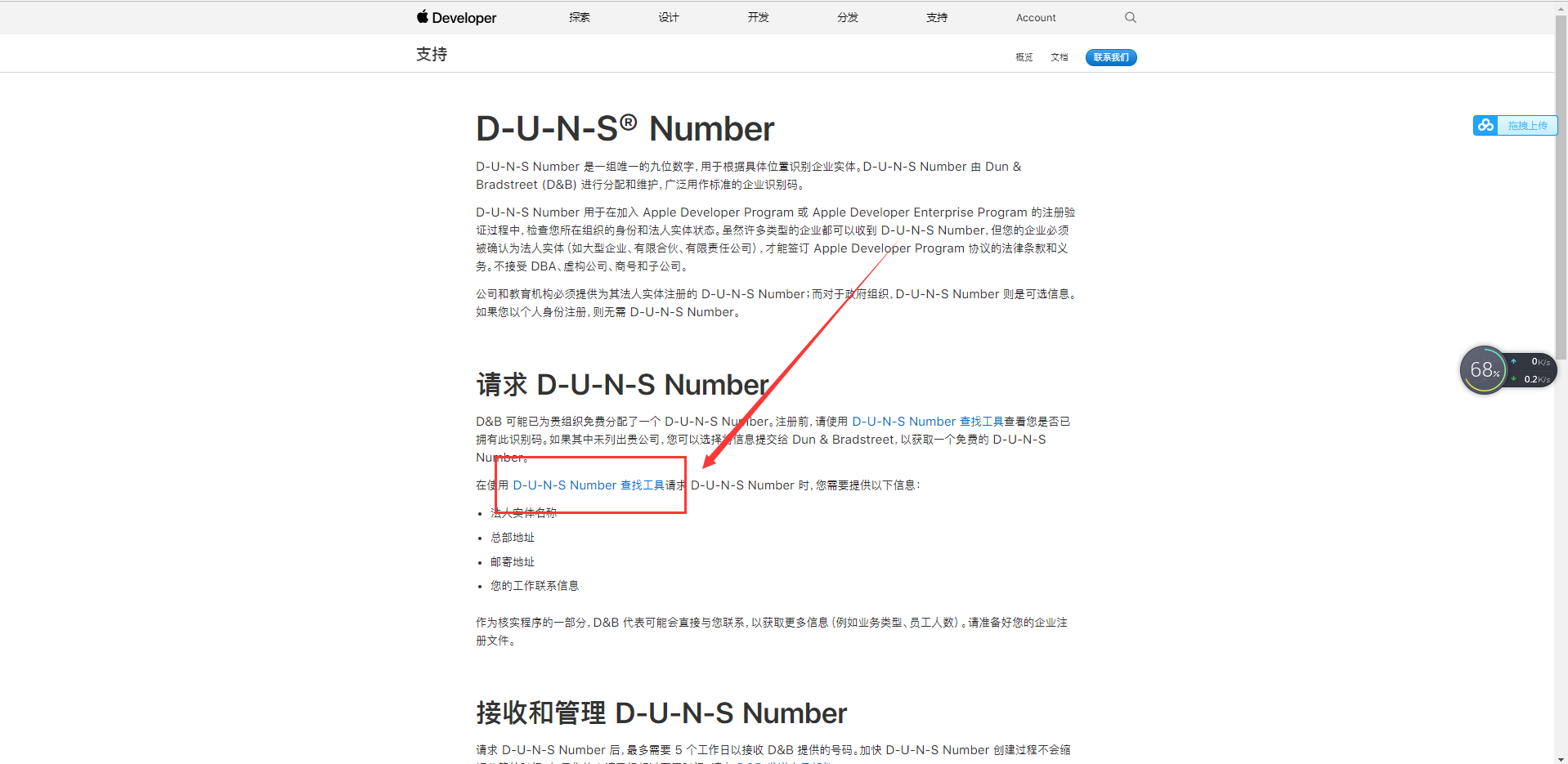Open the 支持 item in top navigation
1568x764 pixels.
937,17
